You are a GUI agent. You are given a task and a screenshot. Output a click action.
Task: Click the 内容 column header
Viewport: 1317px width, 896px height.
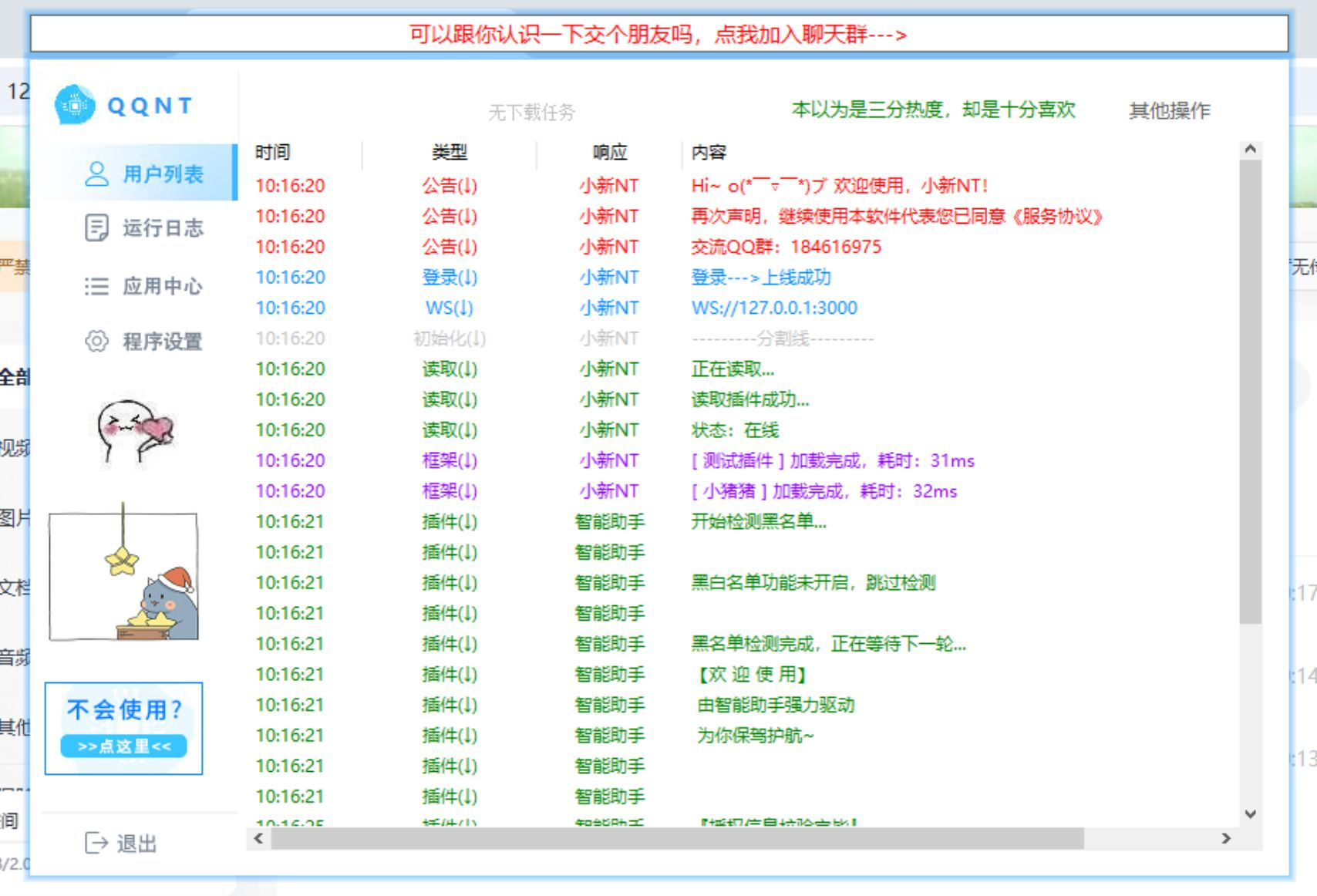click(709, 153)
